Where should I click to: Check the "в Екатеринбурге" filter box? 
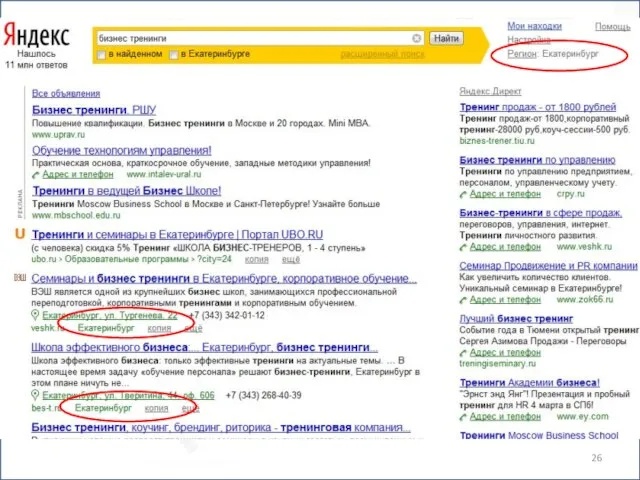175,52
